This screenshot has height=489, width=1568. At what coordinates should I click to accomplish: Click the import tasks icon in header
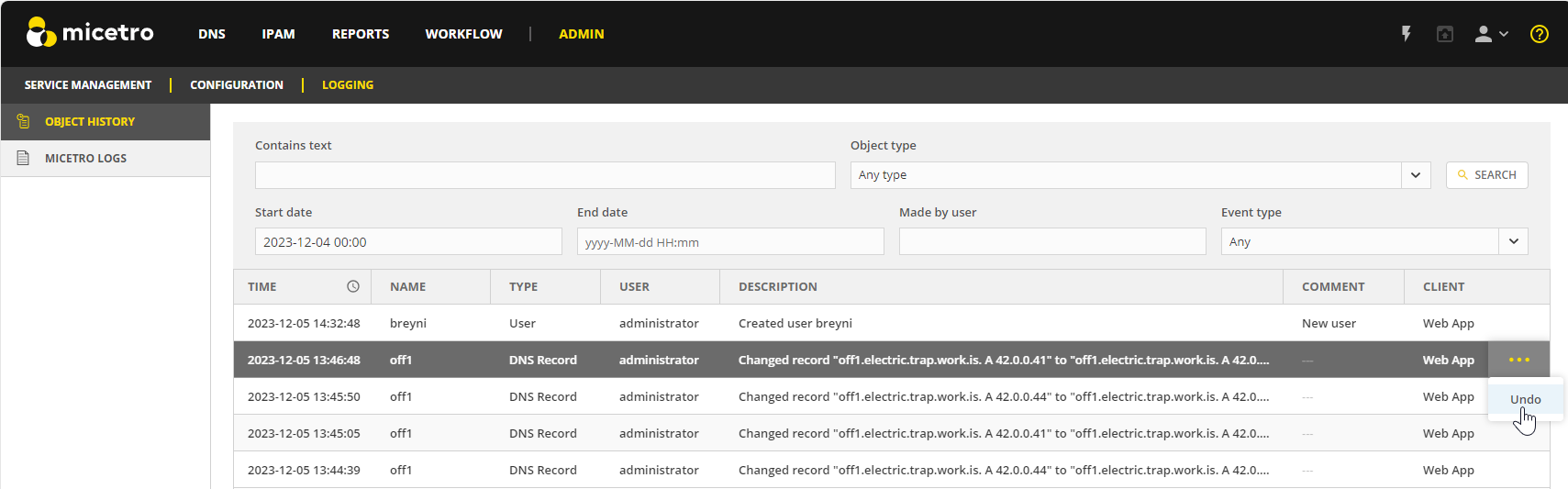1444,34
